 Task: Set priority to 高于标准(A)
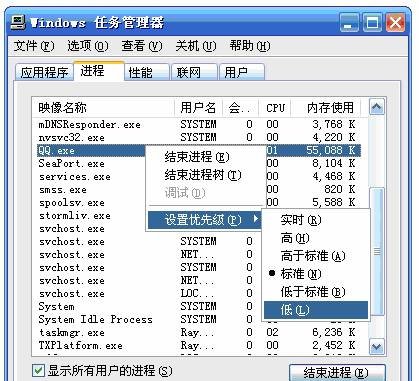pos(316,256)
